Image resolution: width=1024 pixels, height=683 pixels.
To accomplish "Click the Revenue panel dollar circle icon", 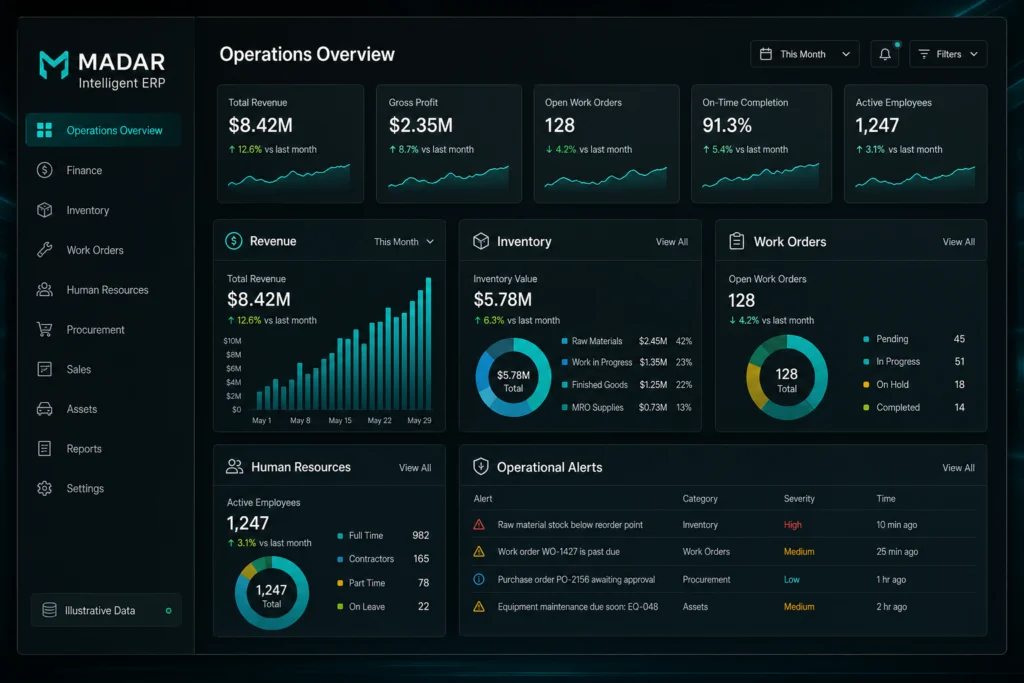I will pyautogui.click(x=234, y=241).
